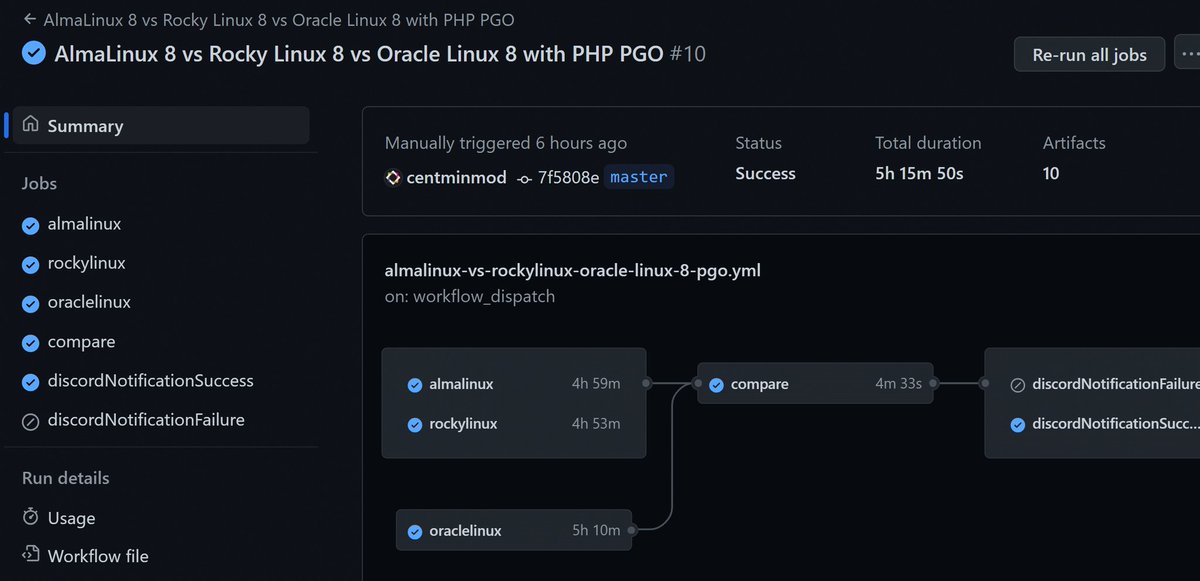
Task: Click the 'Manually triggered 6 hours ago' text
Action: 506,143
